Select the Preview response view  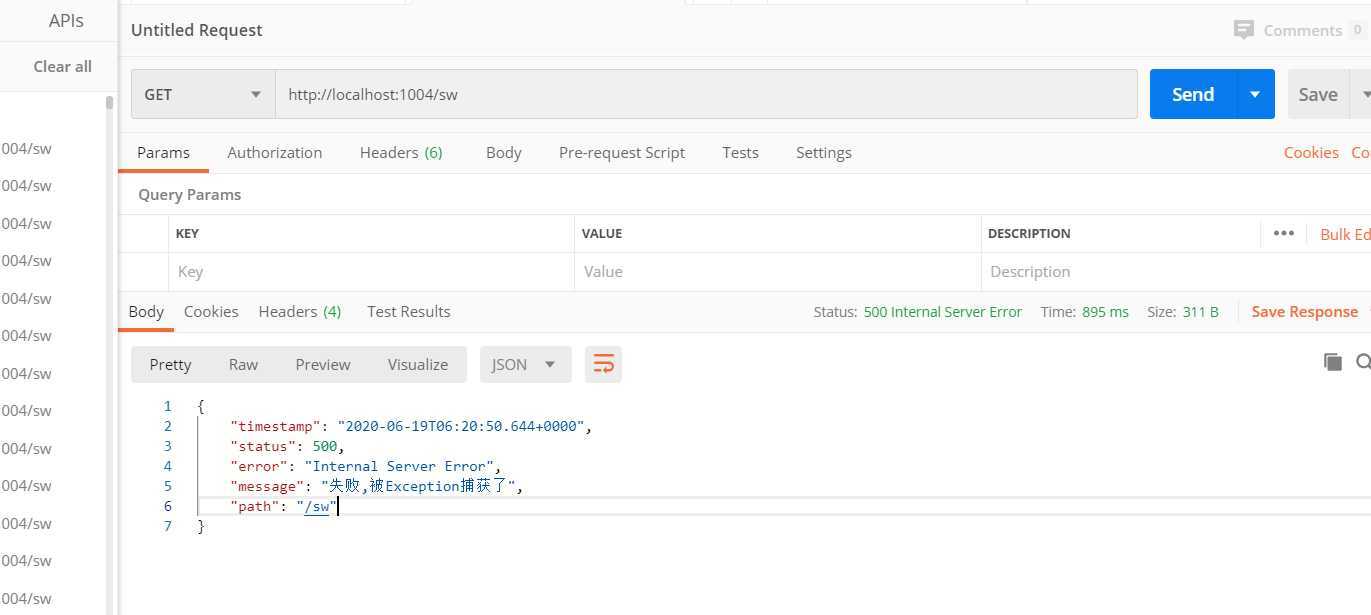pos(322,364)
